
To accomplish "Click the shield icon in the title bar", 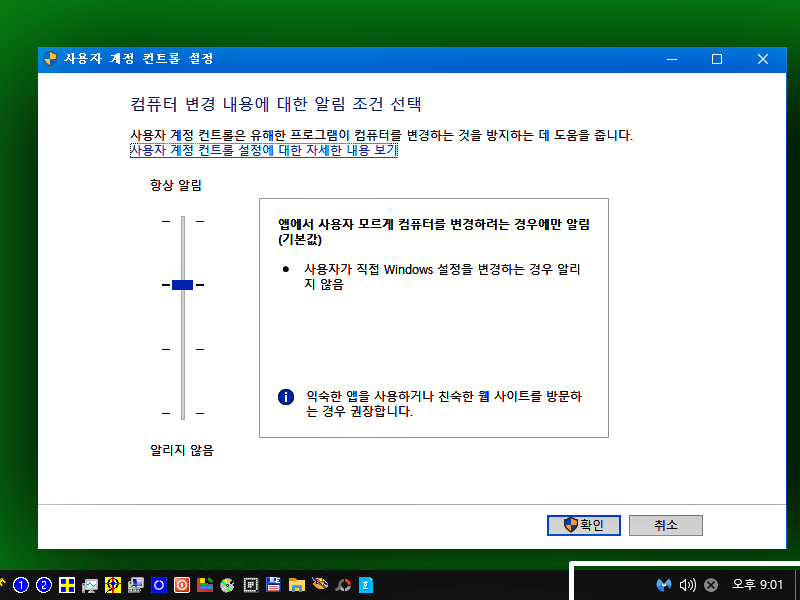I will click(50, 59).
